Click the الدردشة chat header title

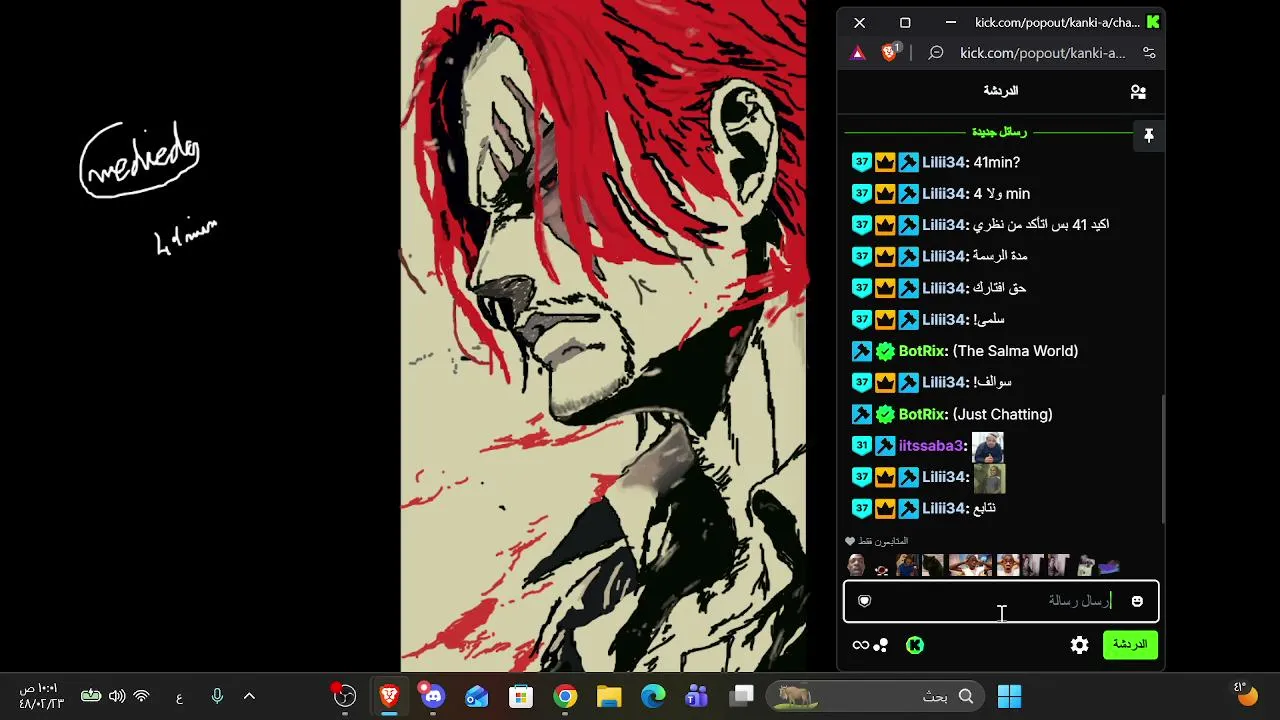pyautogui.click(x=1000, y=91)
